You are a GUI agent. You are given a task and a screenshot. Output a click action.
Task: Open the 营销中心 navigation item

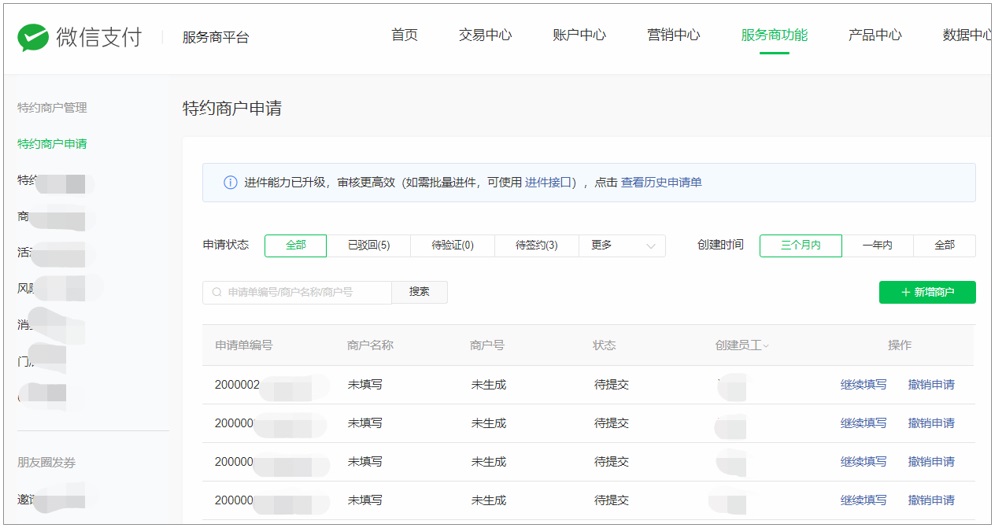point(673,35)
